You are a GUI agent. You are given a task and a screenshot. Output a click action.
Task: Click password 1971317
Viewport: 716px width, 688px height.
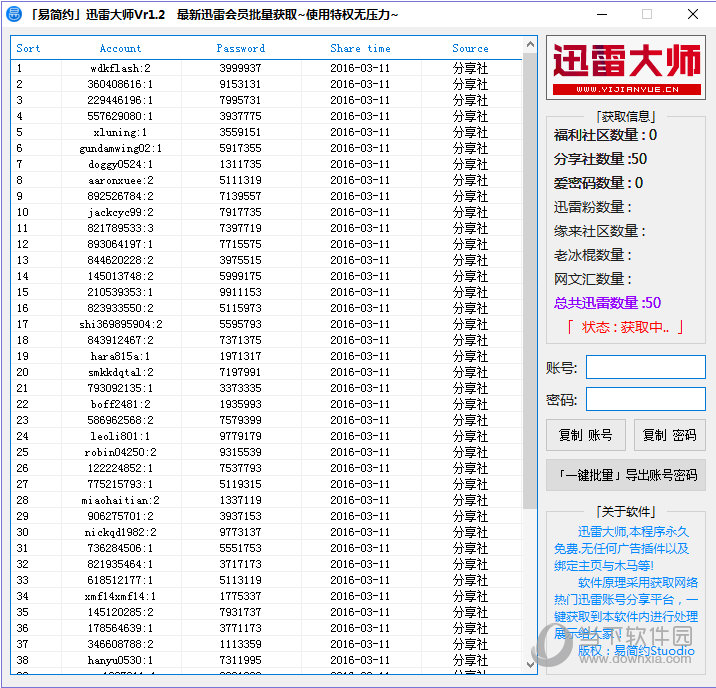[240, 356]
